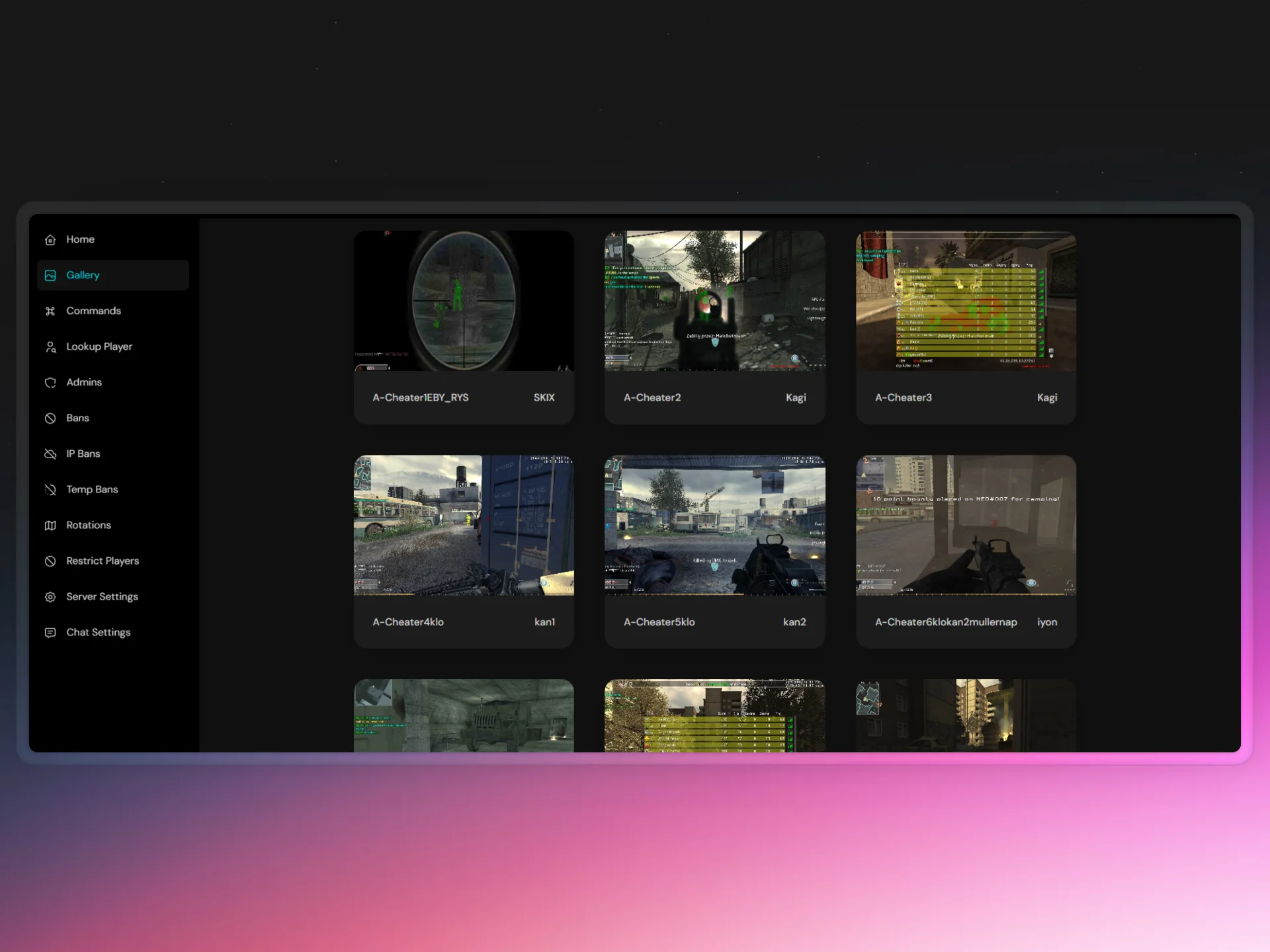Screen dimensions: 1270x952
Task: Open the A-Cheater4klo gallery image
Action: coord(464,524)
